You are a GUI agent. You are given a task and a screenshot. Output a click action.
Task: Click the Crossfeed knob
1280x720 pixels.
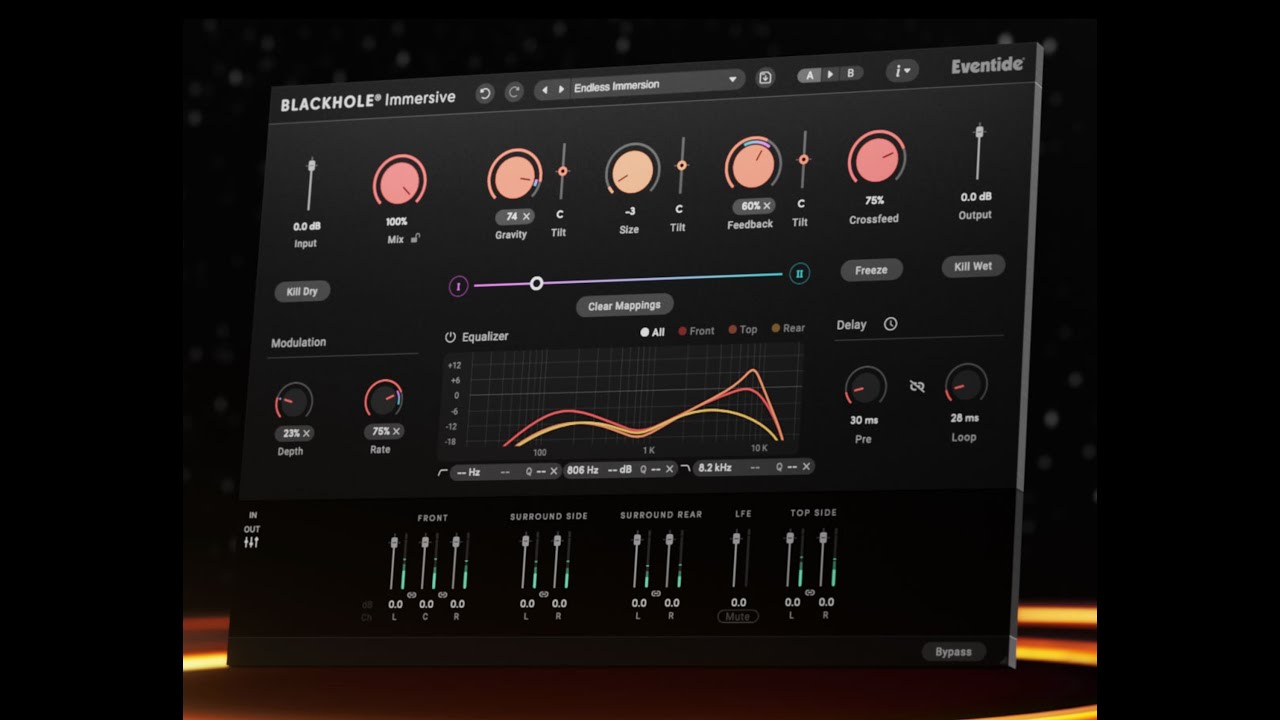coord(875,159)
